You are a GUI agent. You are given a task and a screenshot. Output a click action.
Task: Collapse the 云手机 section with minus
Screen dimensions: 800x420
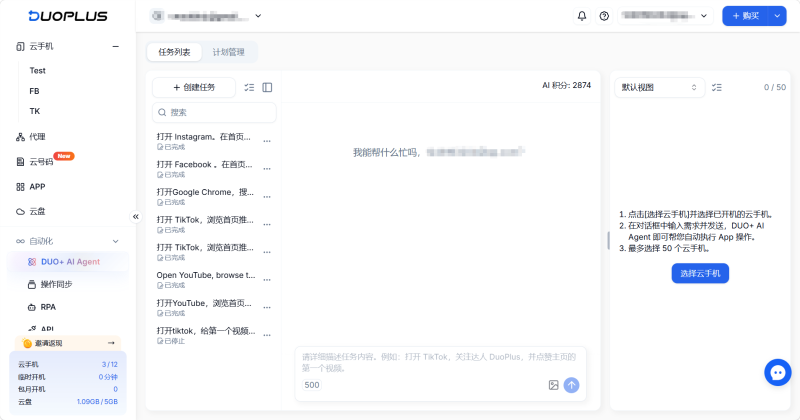click(x=116, y=46)
